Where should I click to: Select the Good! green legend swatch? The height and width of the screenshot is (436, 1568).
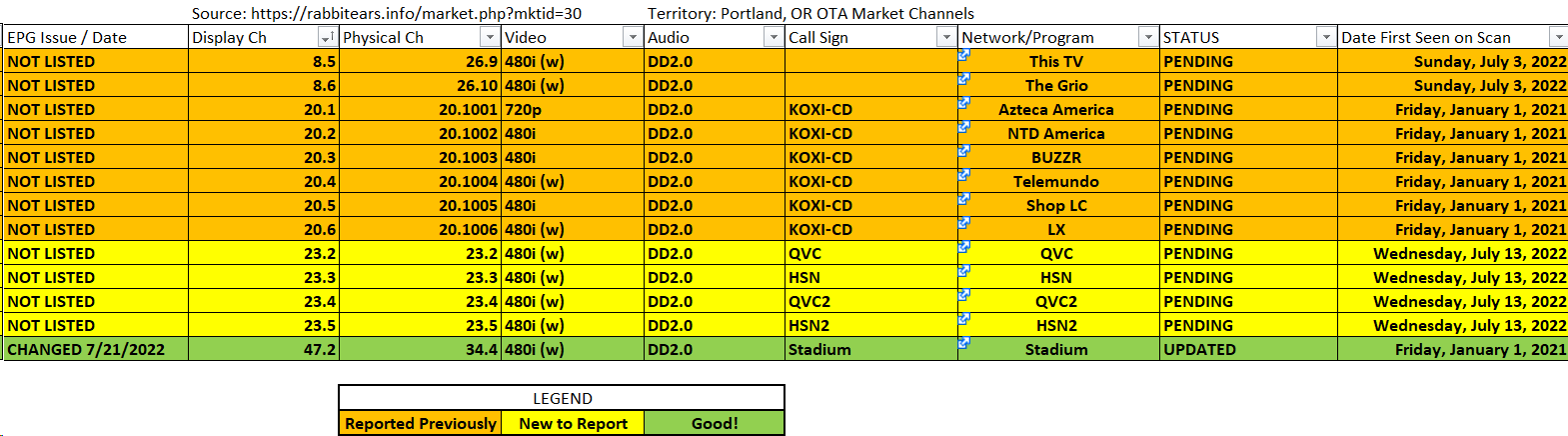715,423
